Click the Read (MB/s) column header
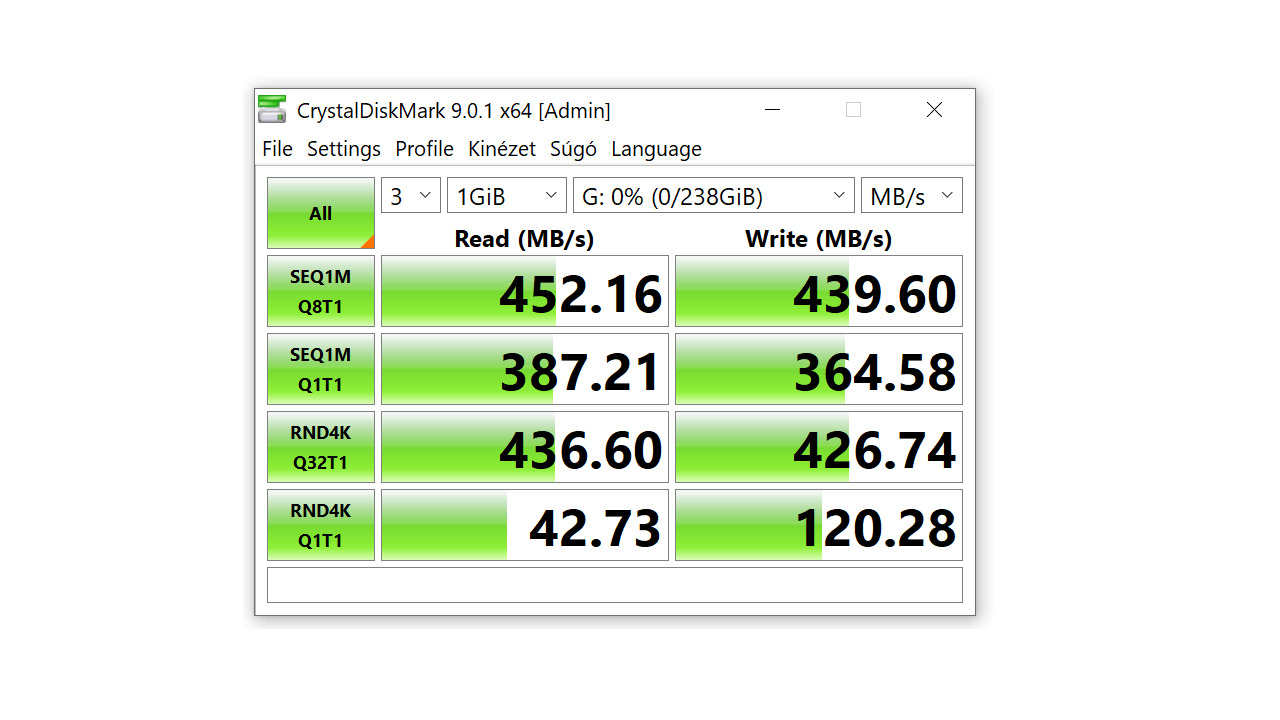The image size is (1280, 720). point(524,239)
